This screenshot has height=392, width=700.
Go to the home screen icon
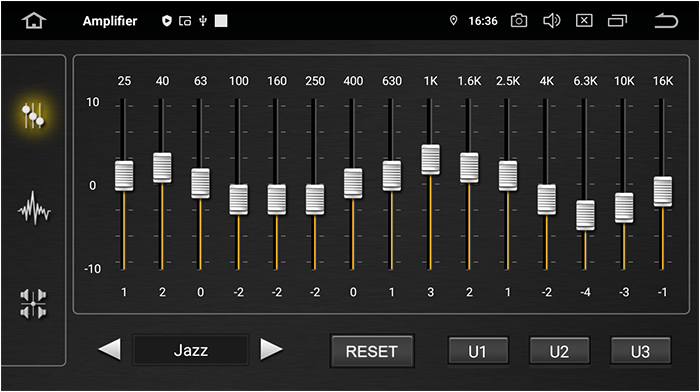click(34, 21)
